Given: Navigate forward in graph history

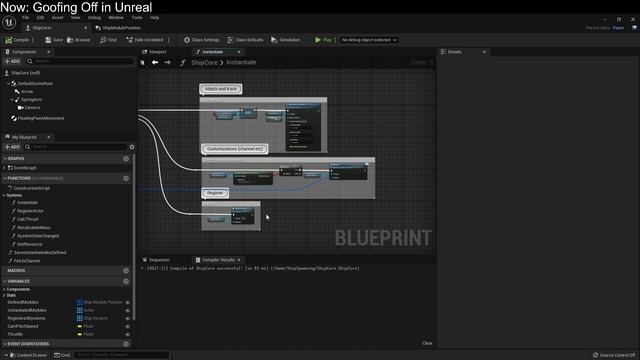Looking at the screenshot, I should point(167,62).
